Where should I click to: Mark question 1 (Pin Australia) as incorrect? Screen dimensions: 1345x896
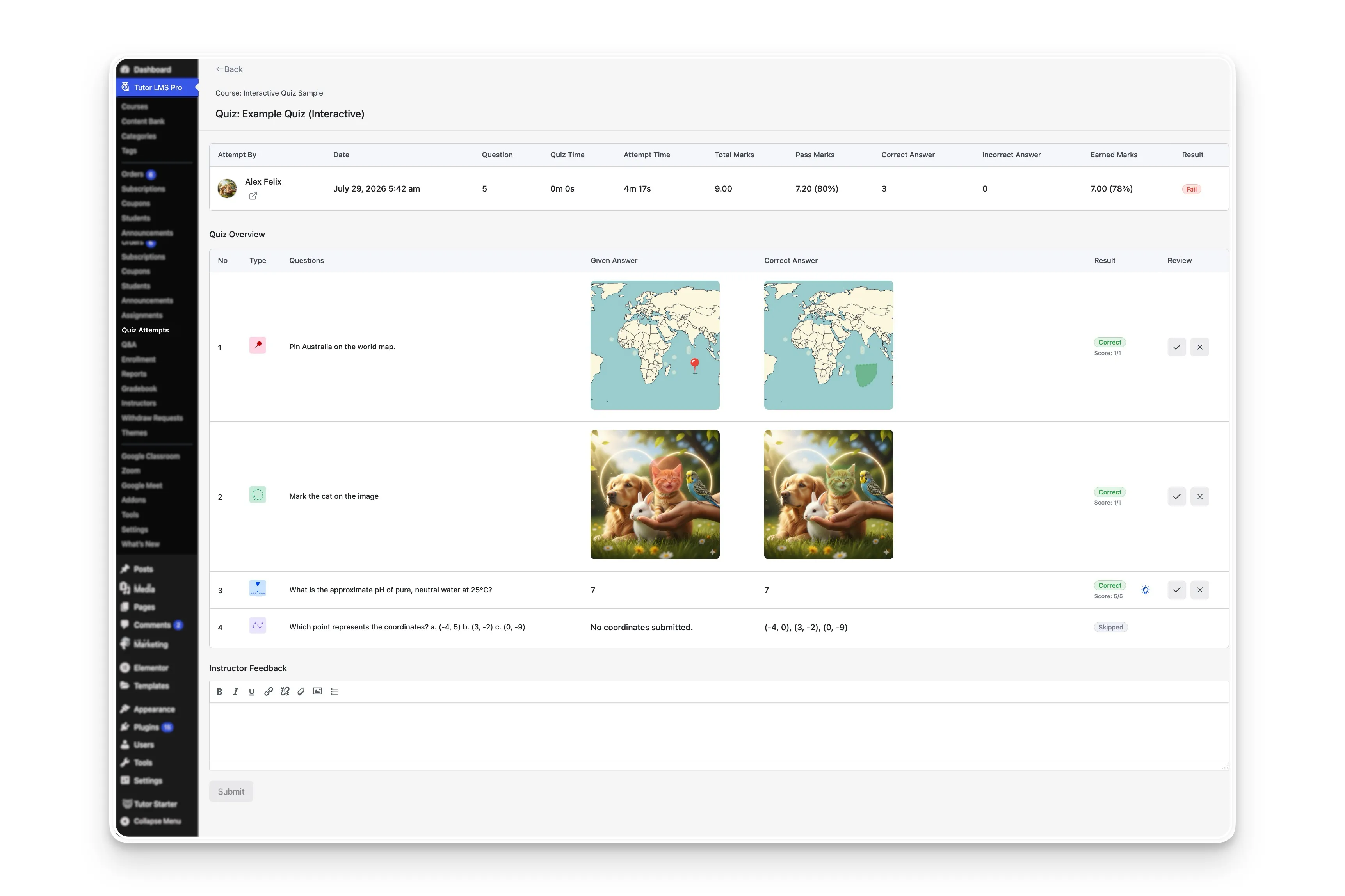tap(1199, 347)
